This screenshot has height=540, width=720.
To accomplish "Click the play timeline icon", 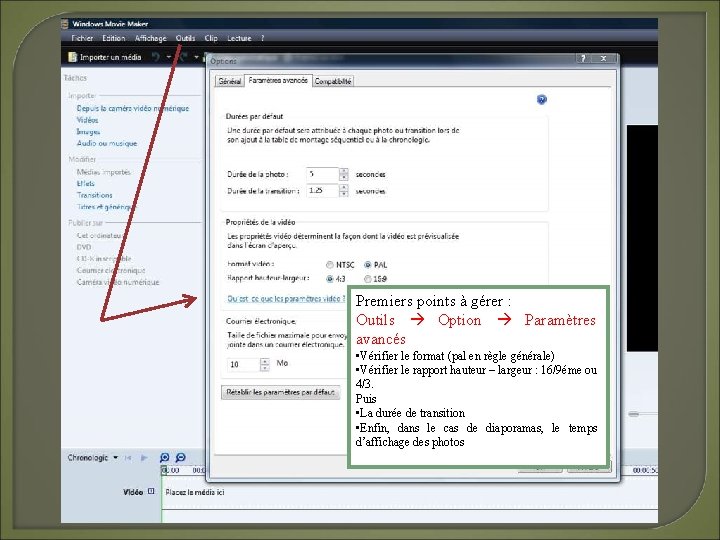I will pyautogui.click(x=144, y=458).
